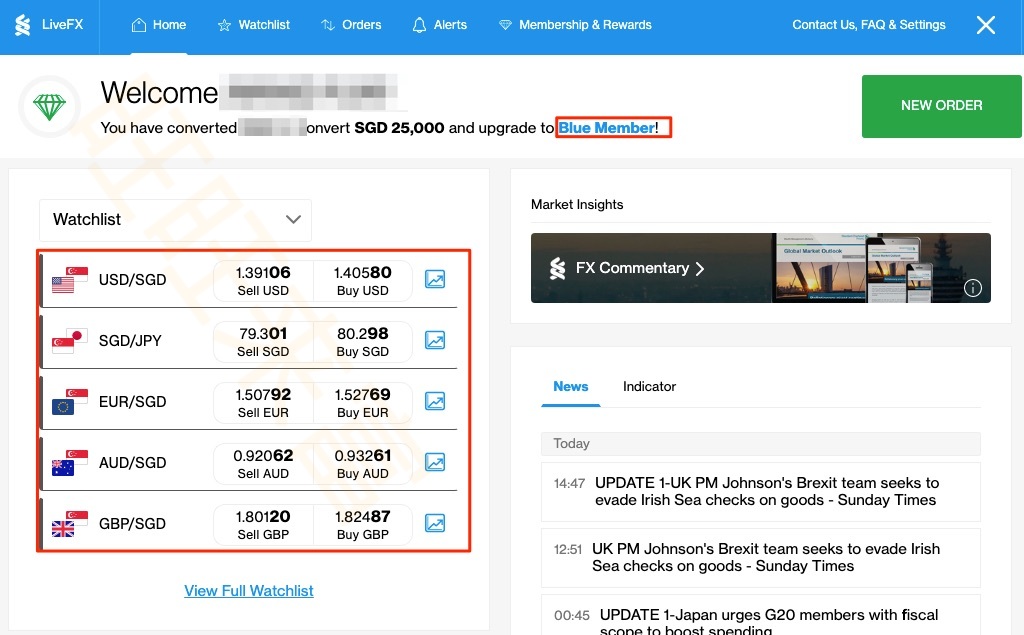This screenshot has width=1024, height=635.
Task: Open the 14:47 UPDATE 1-UK PM Johnson news
Action: (761, 492)
